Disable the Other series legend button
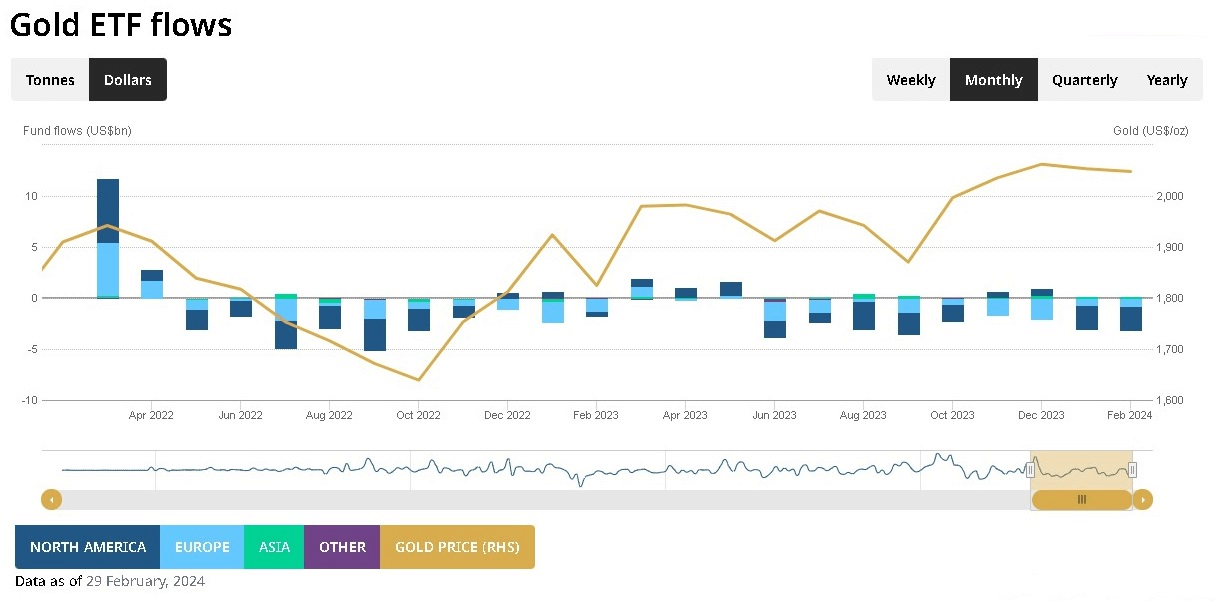This screenshot has width=1217, height=601. click(342, 547)
